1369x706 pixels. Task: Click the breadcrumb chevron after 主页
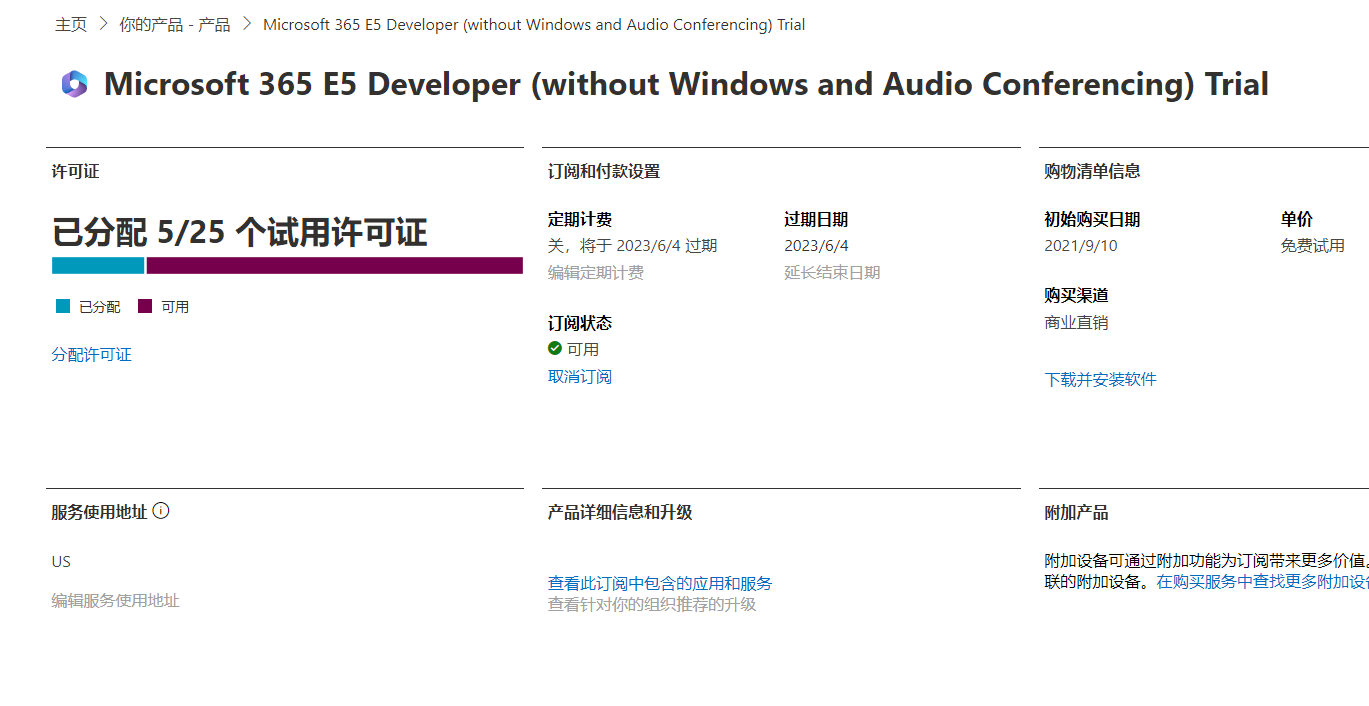[x=103, y=24]
